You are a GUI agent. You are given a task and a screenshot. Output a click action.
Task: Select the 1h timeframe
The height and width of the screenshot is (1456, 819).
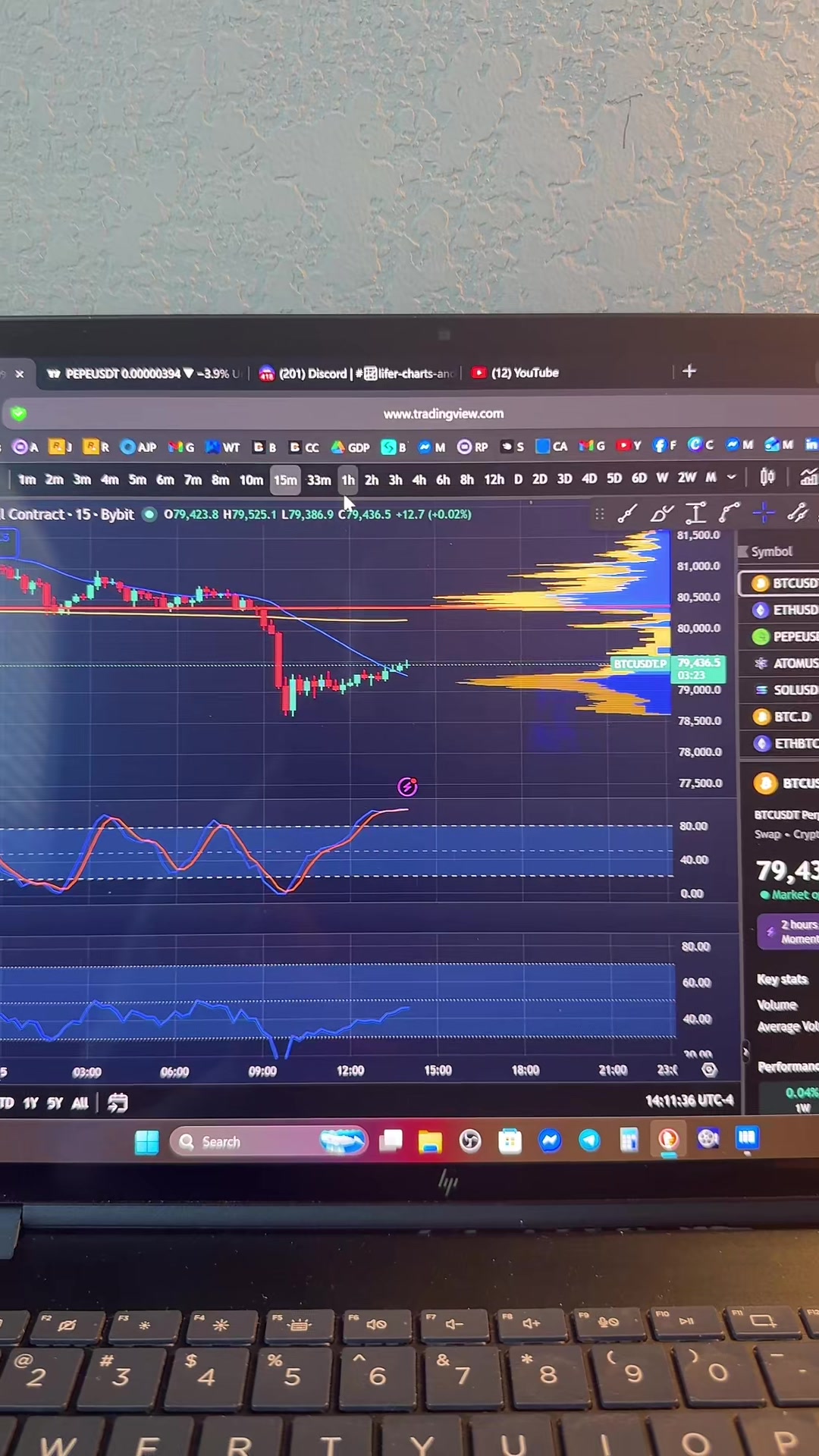click(x=348, y=480)
